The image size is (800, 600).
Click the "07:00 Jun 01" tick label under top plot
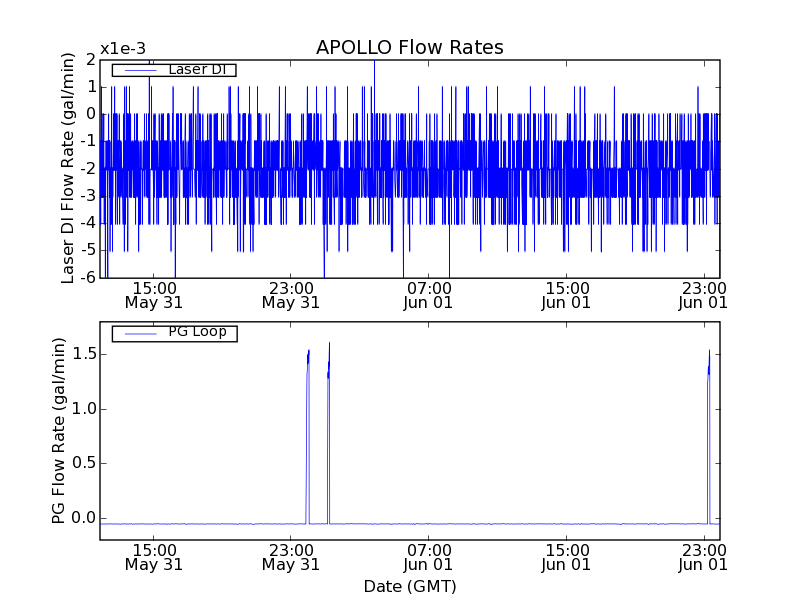coord(428,294)
